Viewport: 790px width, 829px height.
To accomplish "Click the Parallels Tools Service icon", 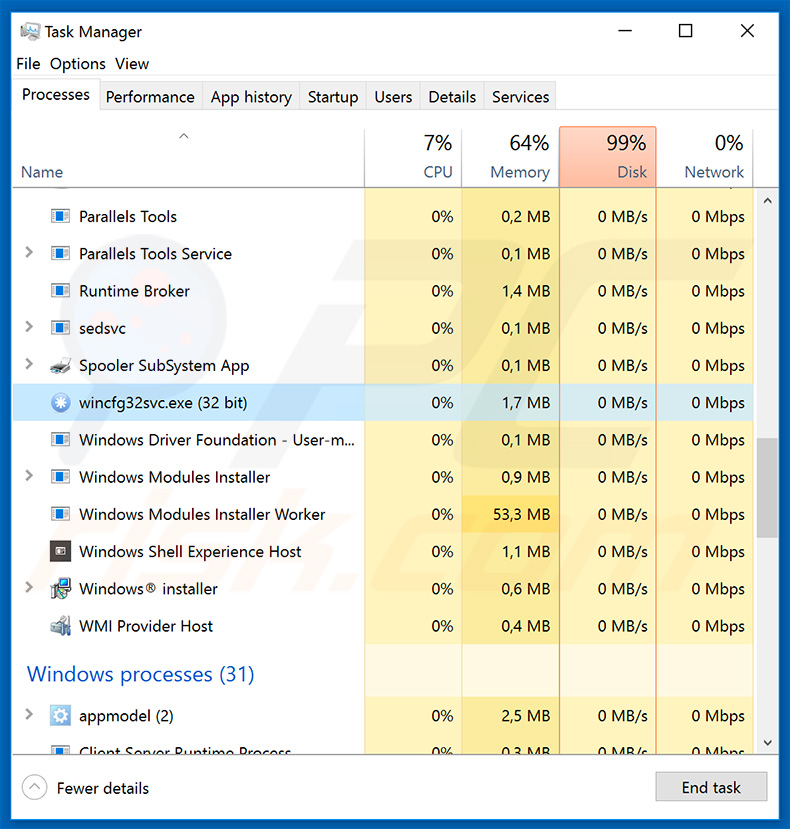I will pyautogui.click(x=60, y=254).
